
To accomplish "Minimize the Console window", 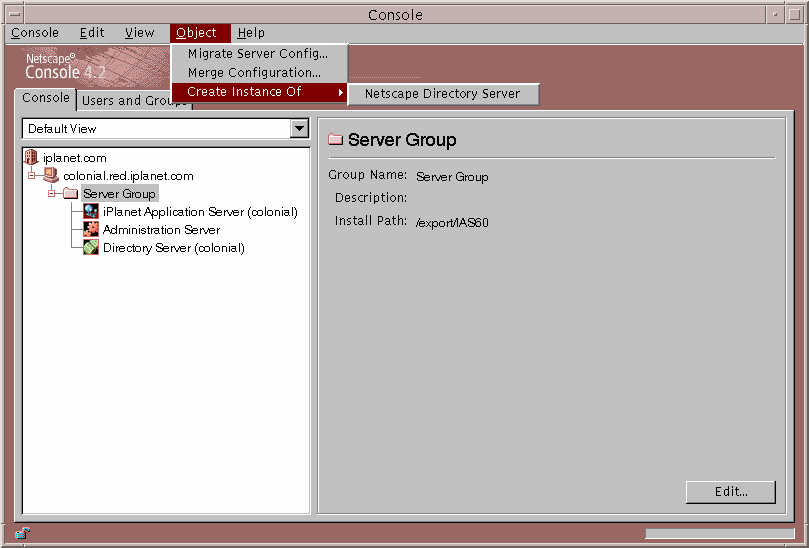I will point(774,14).
